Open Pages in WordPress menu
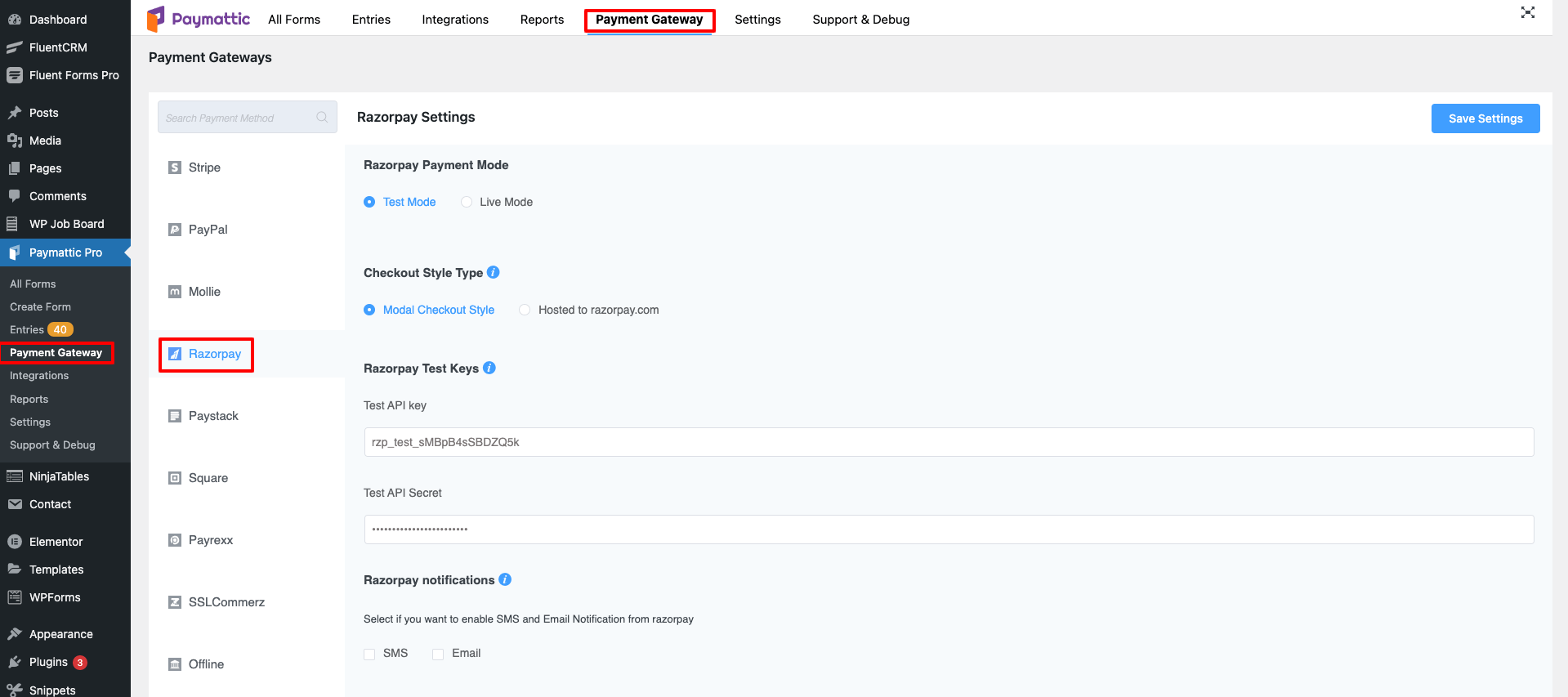 (x=45, y=168)
